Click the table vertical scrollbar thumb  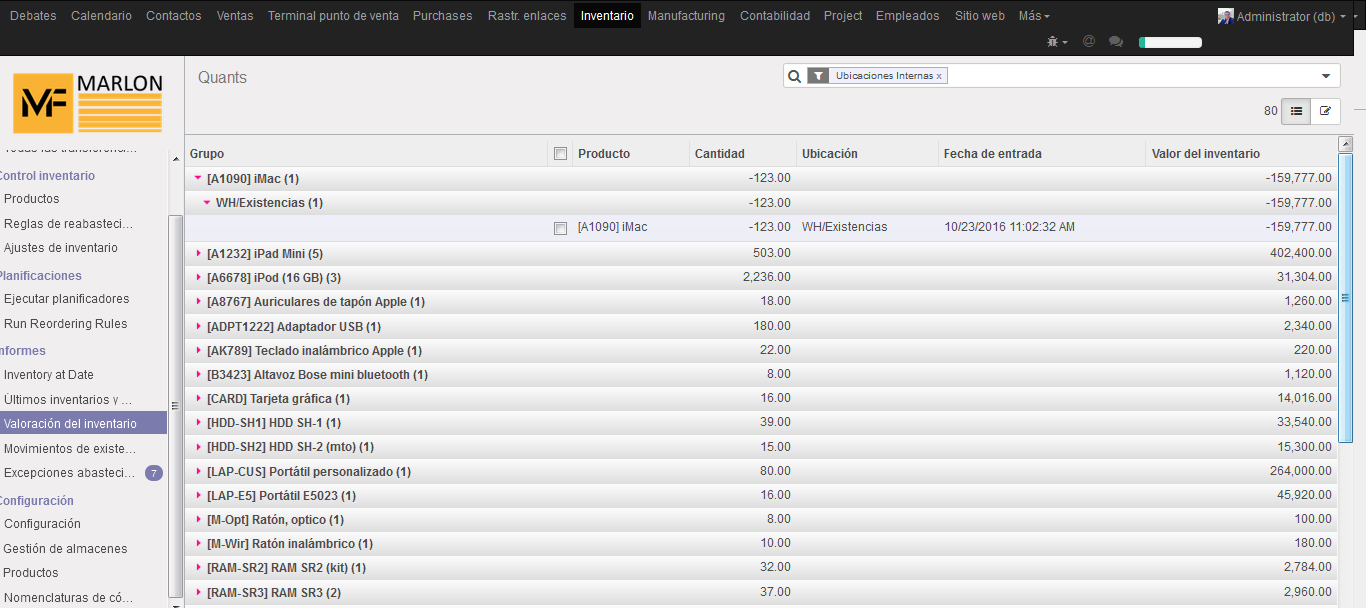(1345, 297)
